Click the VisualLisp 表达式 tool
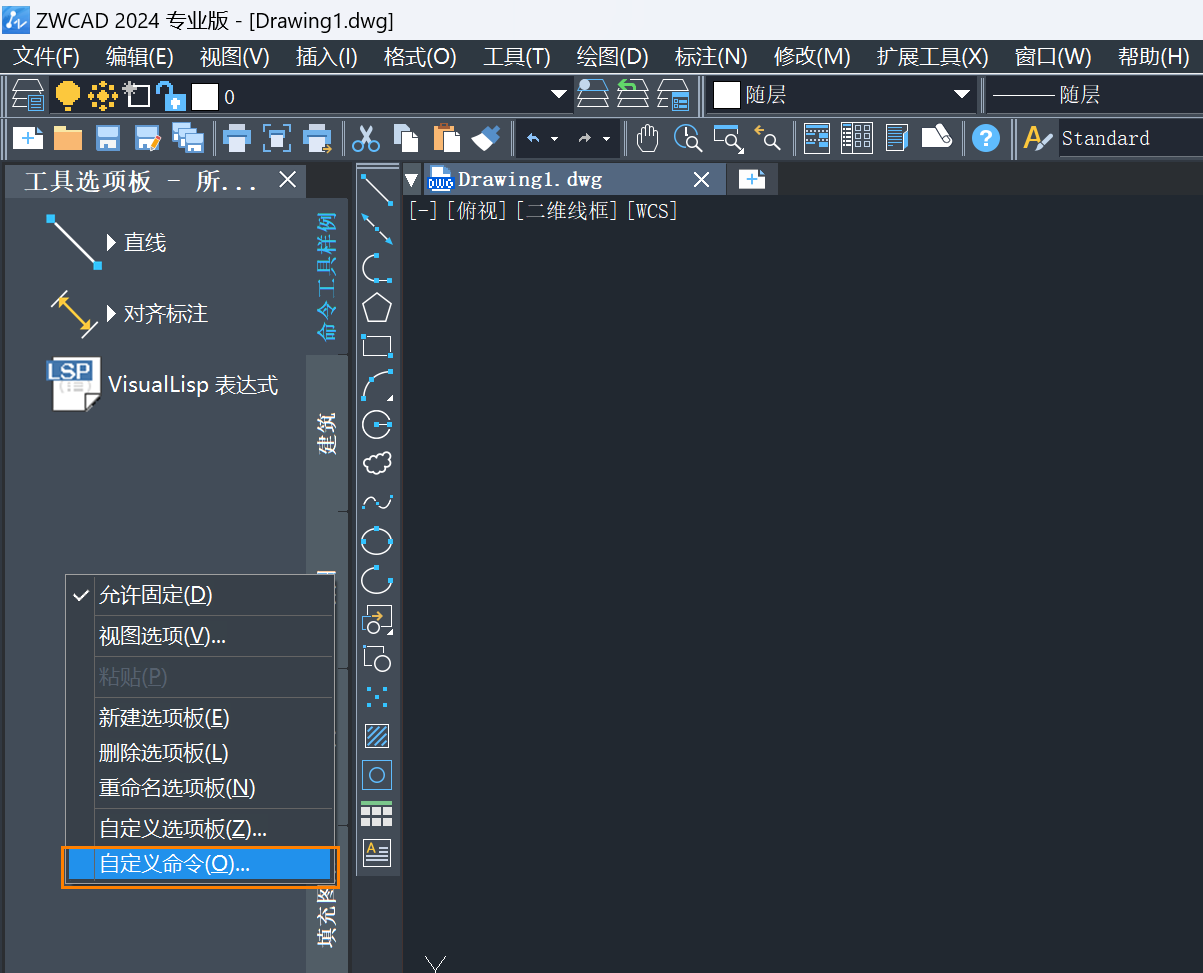 coord(161,385)
